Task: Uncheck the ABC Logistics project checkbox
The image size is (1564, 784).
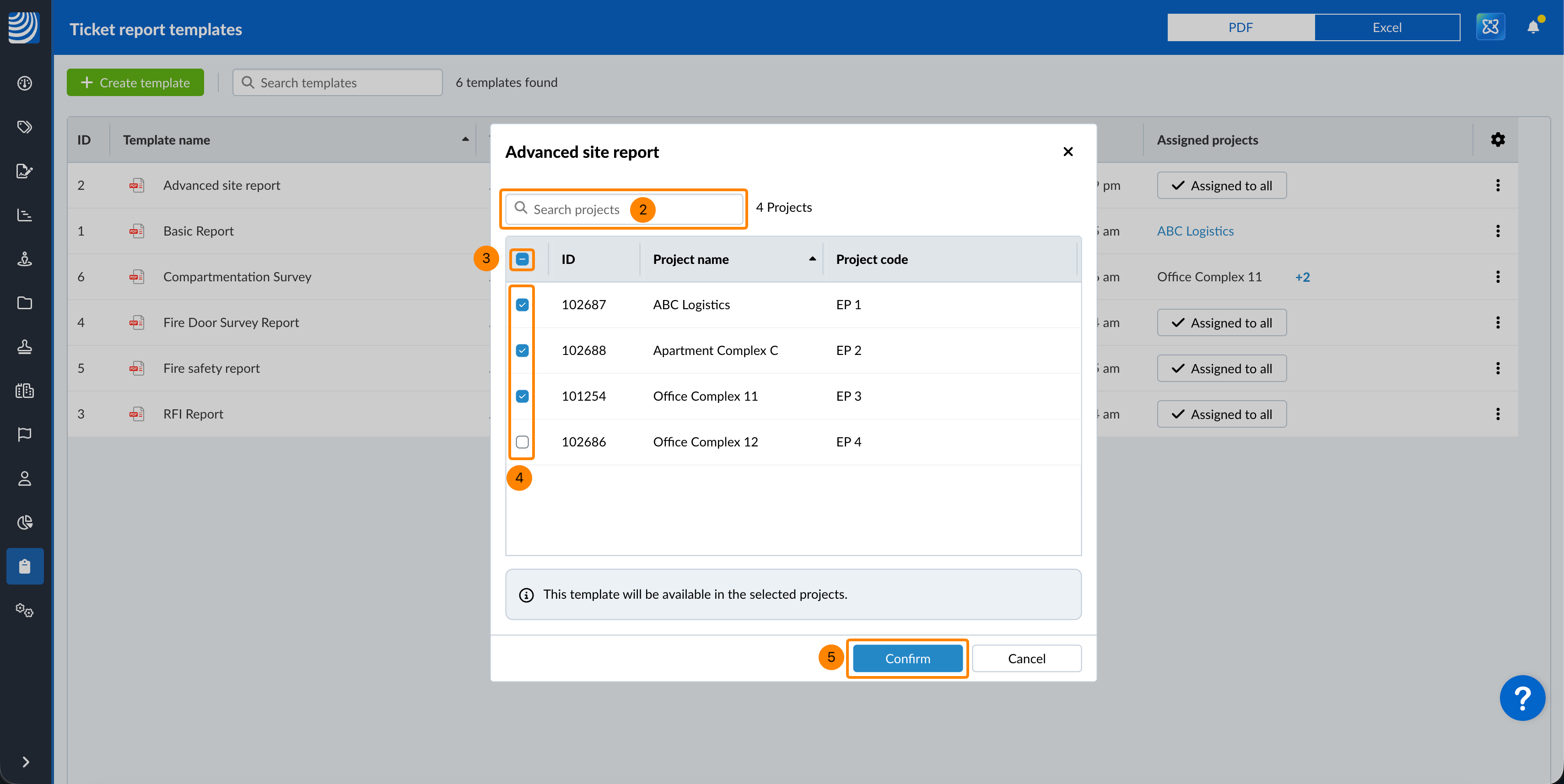Action: 522,305
